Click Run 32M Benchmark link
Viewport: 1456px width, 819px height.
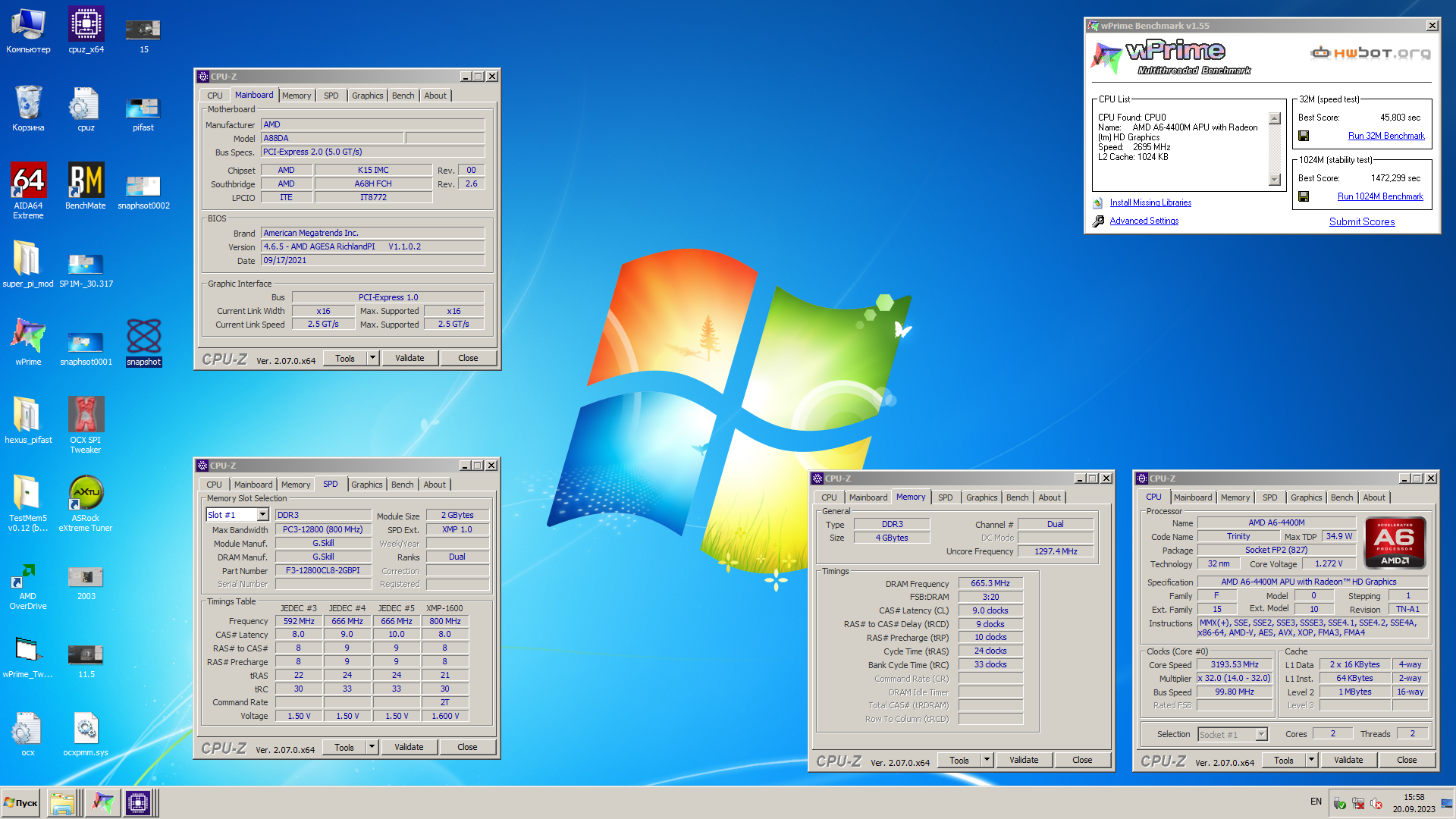click(x=1386, y=136)
